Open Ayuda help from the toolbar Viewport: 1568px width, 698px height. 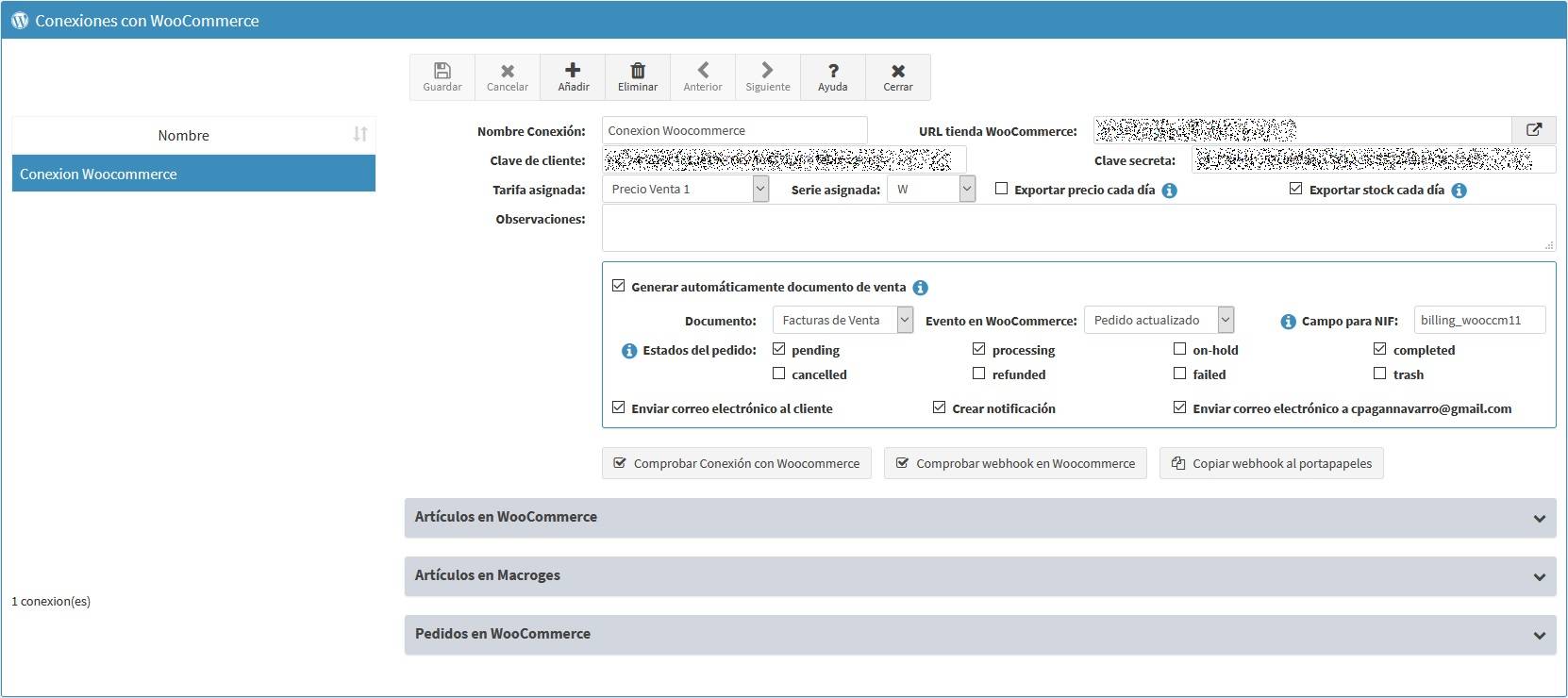tap(833, 77)
